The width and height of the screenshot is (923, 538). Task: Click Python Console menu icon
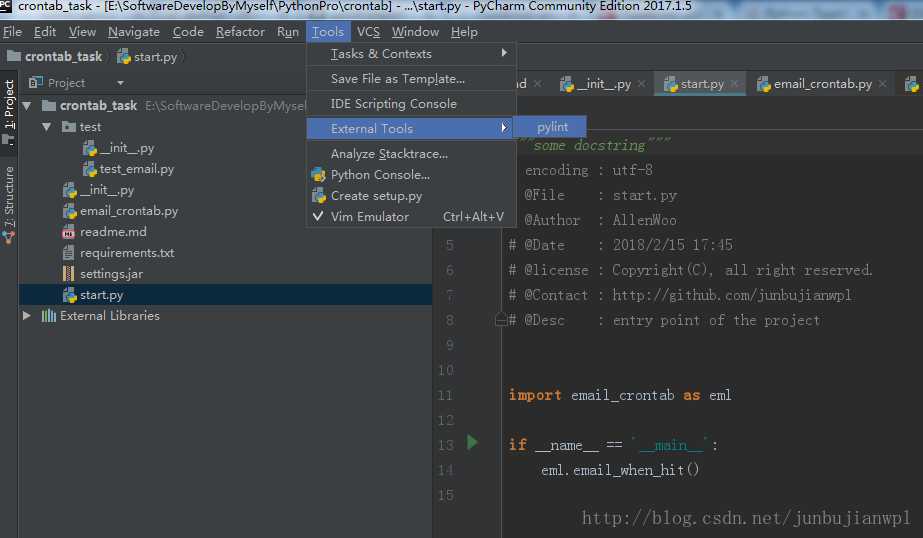(x=318, y=175)
